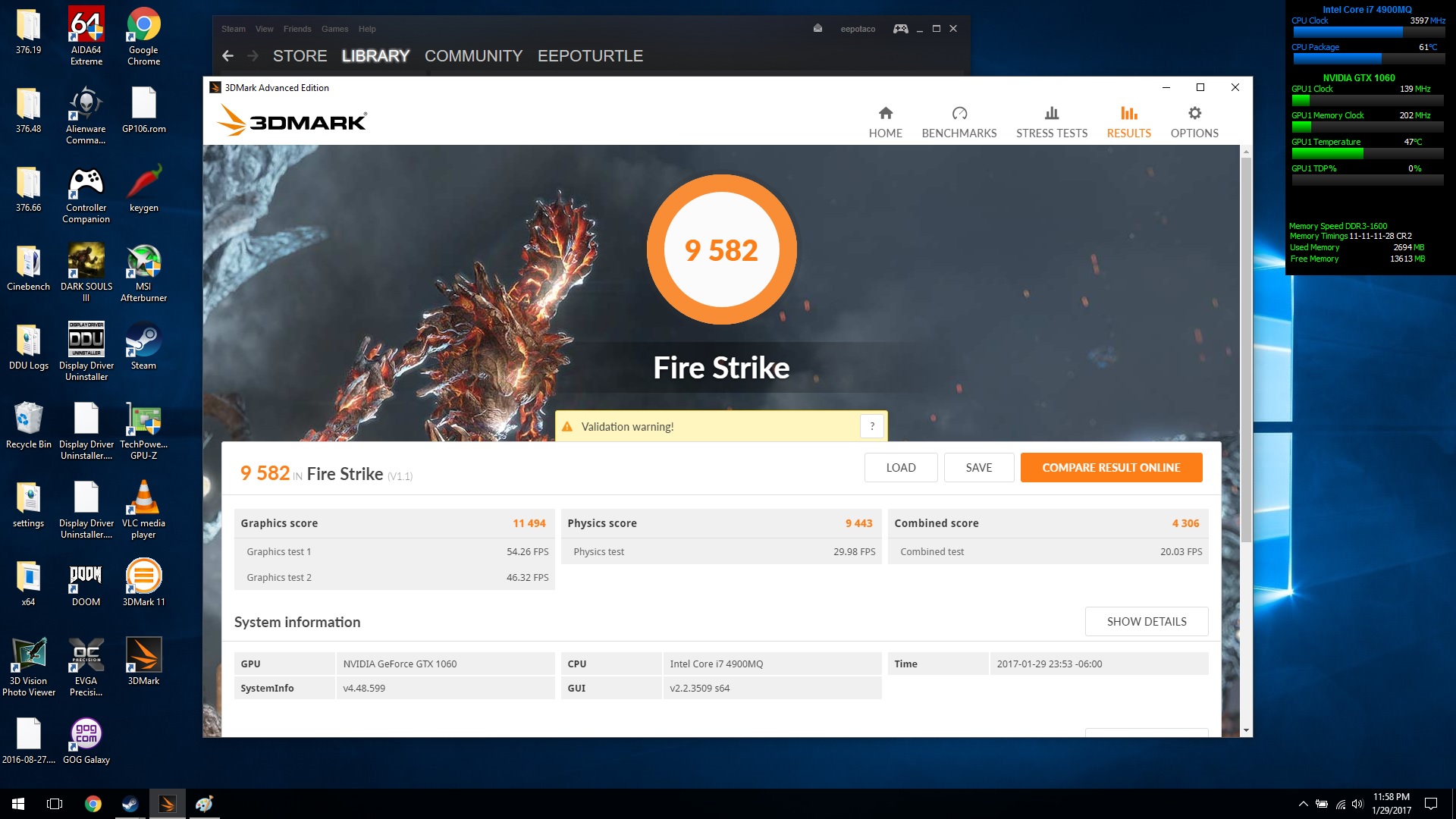Click the 3DMark vertical scrollbar thumb
The image size is (1456, 819).
click(x=1246, y=349)
